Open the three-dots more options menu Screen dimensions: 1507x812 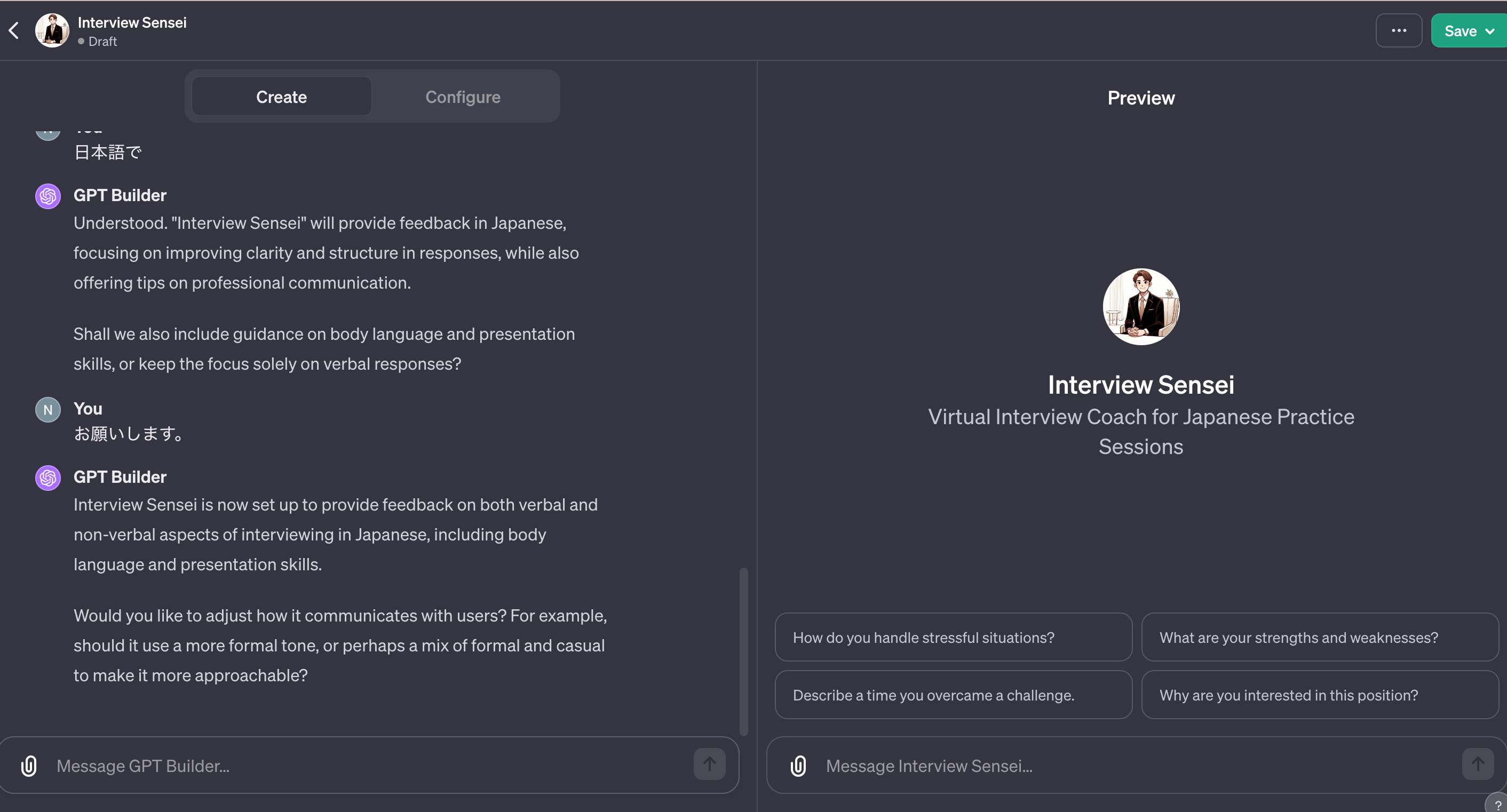point(1399,30)
